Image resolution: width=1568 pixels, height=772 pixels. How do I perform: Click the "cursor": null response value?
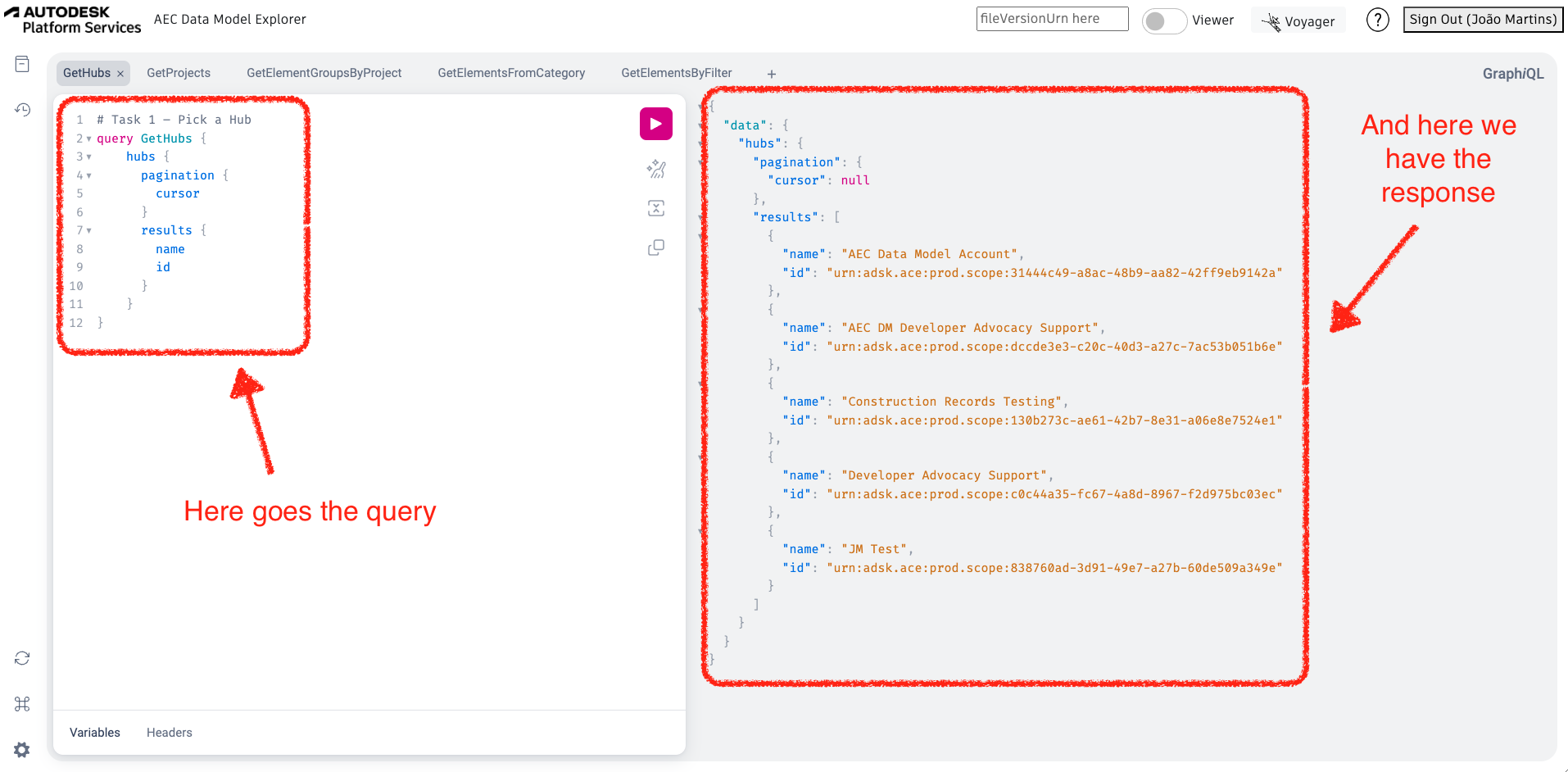[x=855, y=180]
